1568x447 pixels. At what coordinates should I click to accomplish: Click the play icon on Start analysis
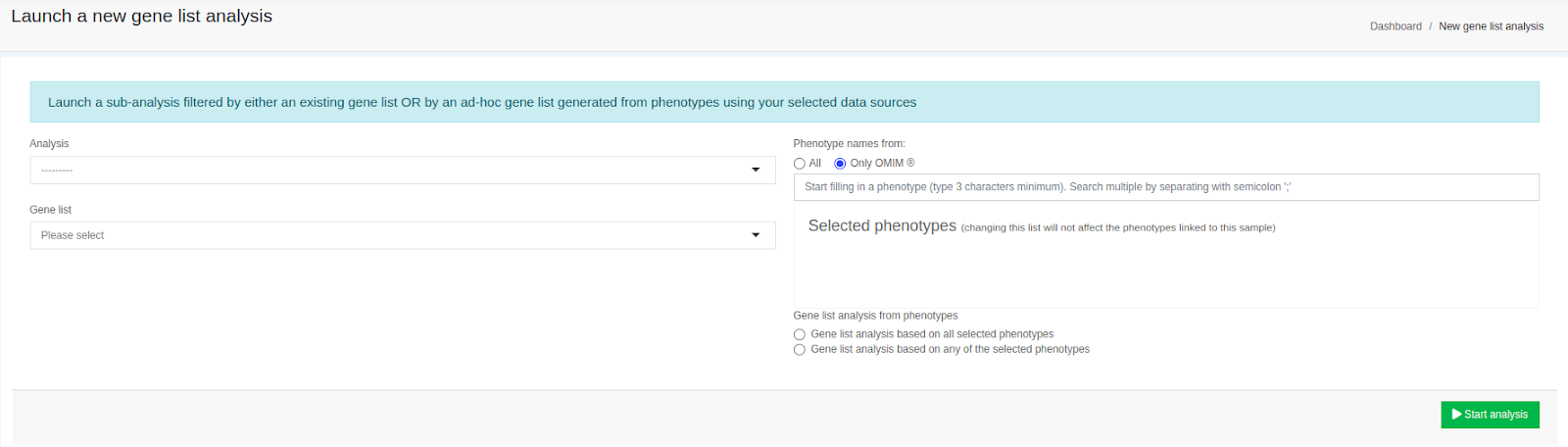[x=1456, y=415]
